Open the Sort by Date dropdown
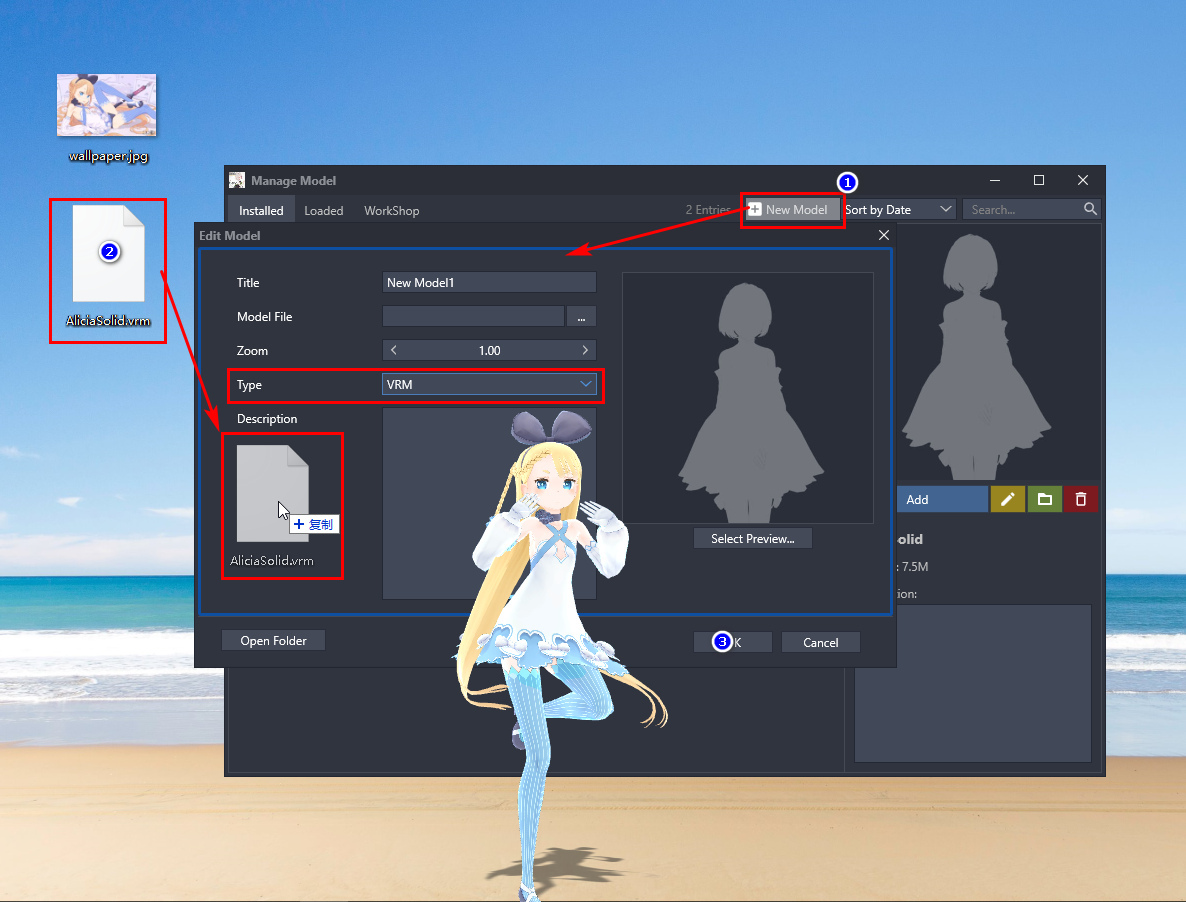This screenshot has height=902, width=1186. click(899, 209)
